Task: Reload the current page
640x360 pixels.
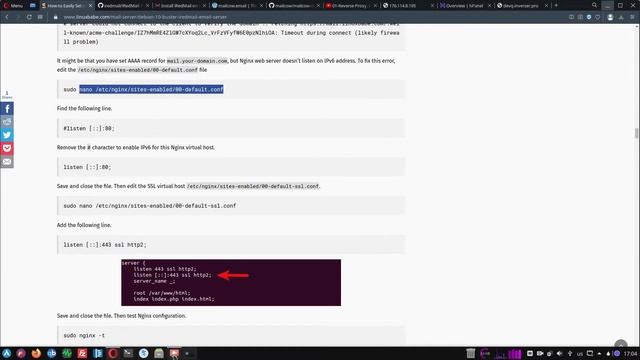Action: [x=29, y=17]
